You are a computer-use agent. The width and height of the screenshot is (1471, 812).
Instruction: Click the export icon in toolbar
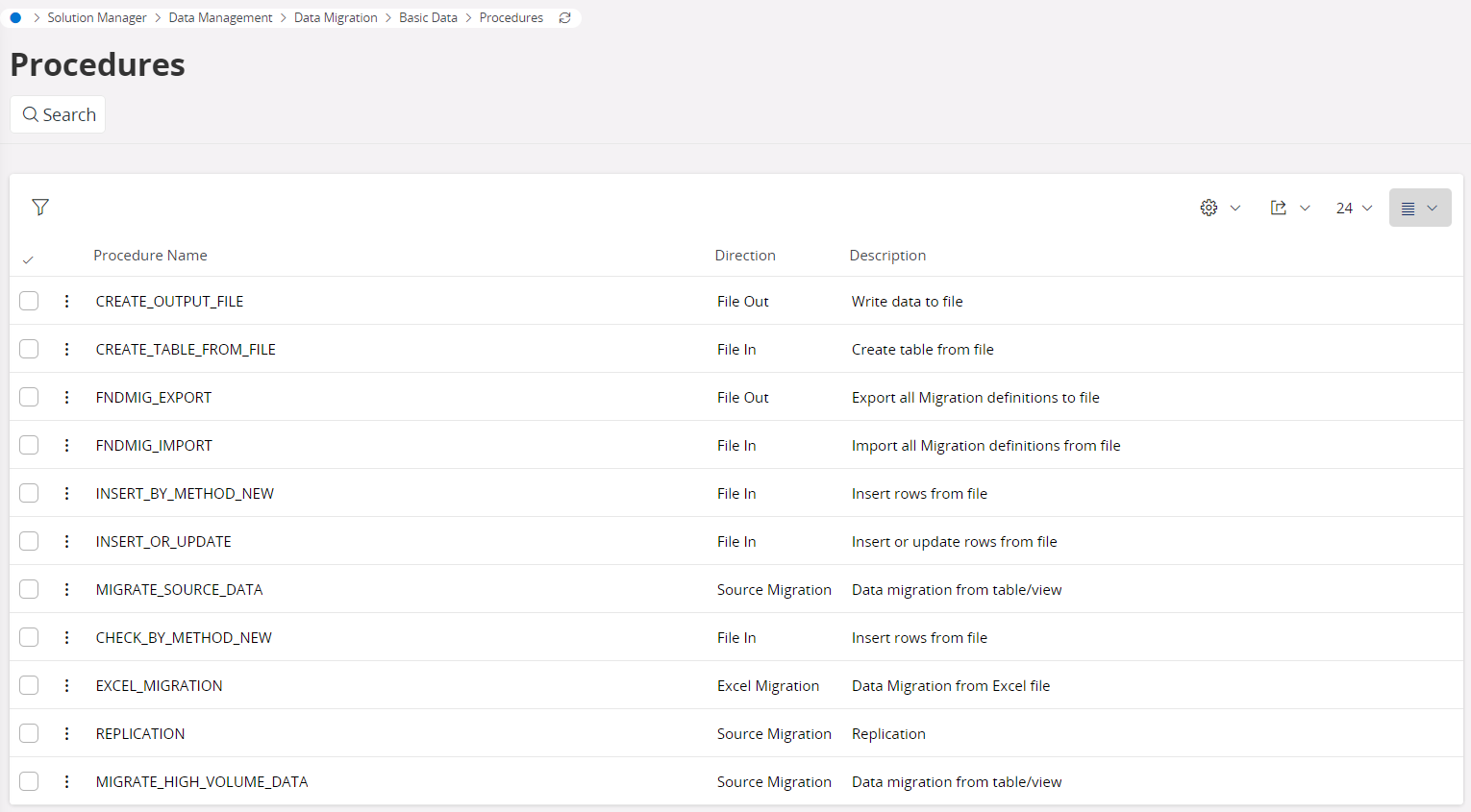(x=1278, y=208)
